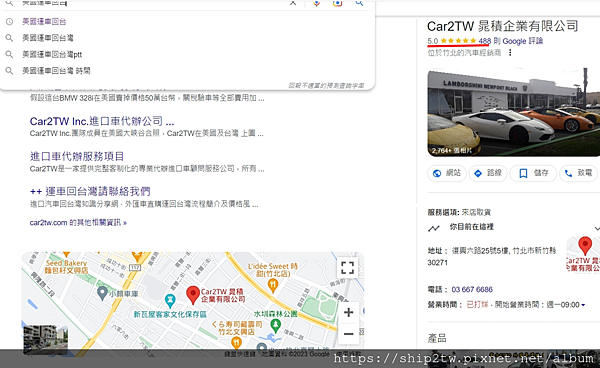The height and width of the screenshot is (368, 600).
Task: Expand 你目前在這裡 section chevron
Action: (597, 228)
